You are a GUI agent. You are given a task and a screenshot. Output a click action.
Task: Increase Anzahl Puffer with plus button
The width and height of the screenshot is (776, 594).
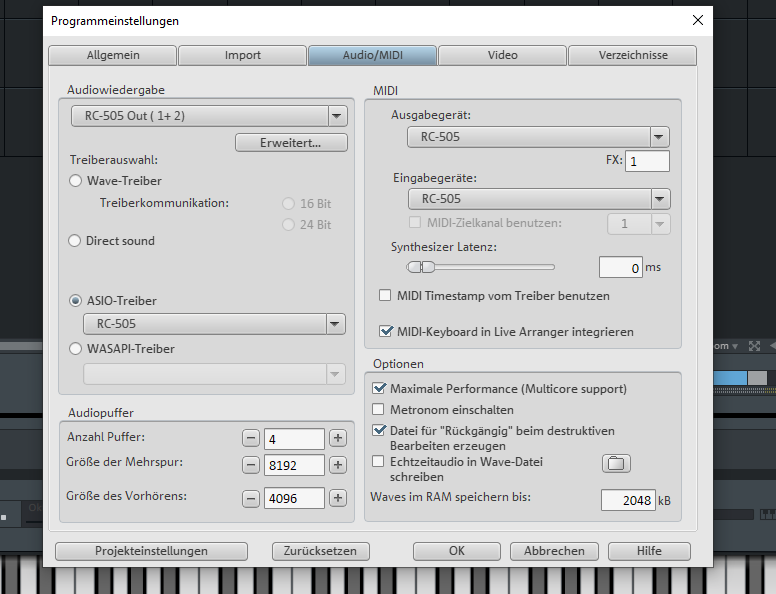(338, 438)
